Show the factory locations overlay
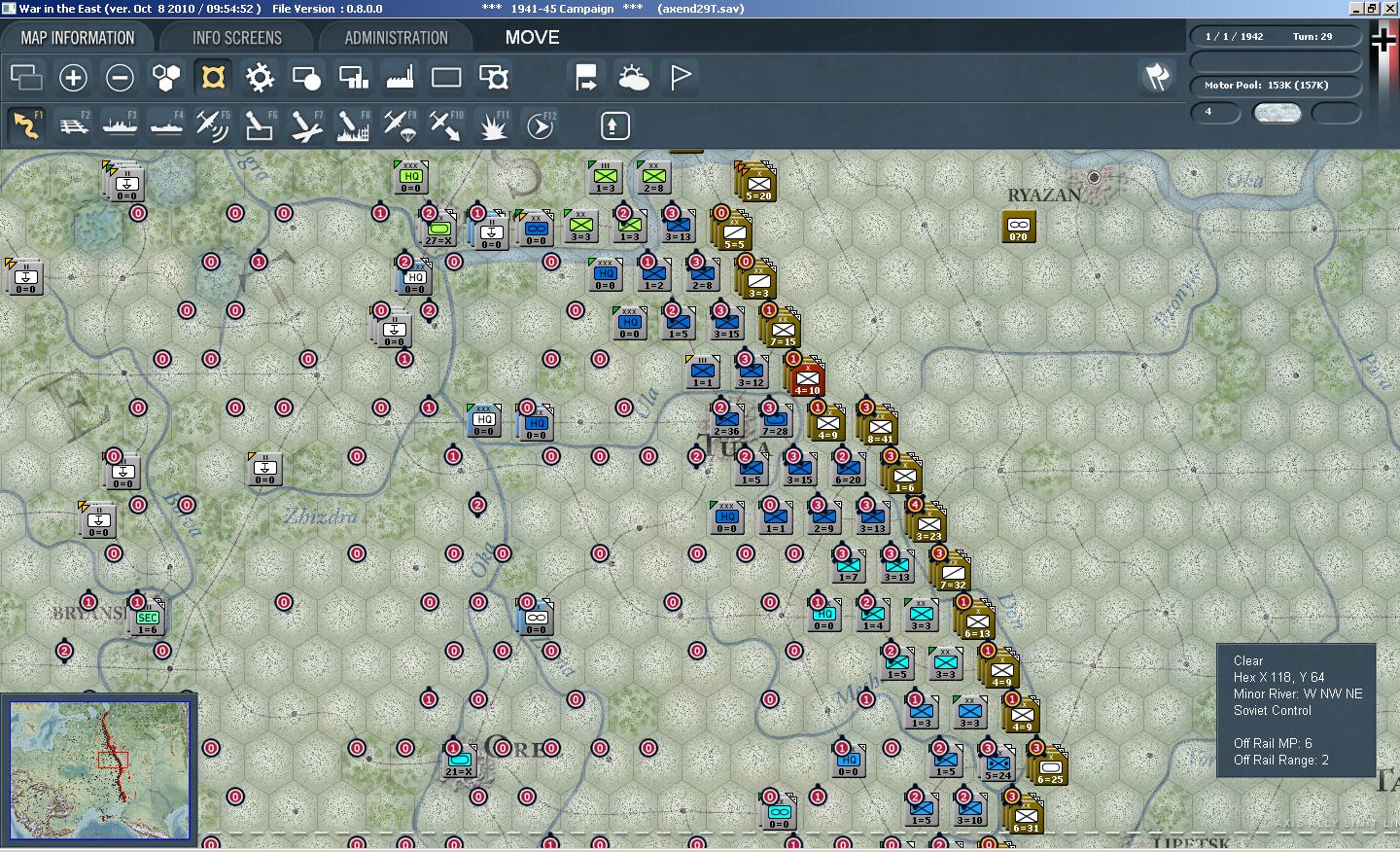The height and width of the screenshot is (852, 1400). click(x=400, y=77)
